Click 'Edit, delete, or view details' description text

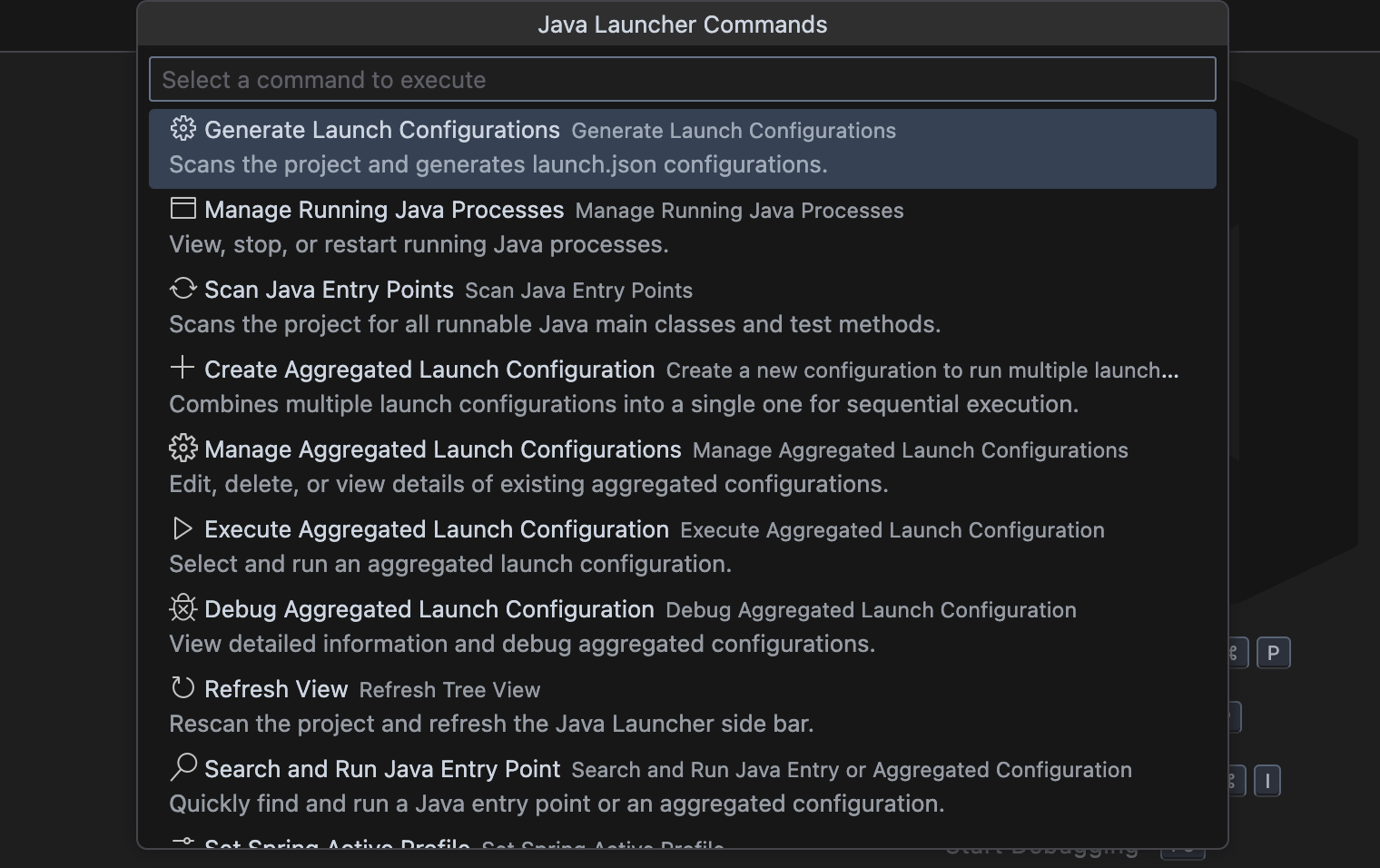click(528, 484)
